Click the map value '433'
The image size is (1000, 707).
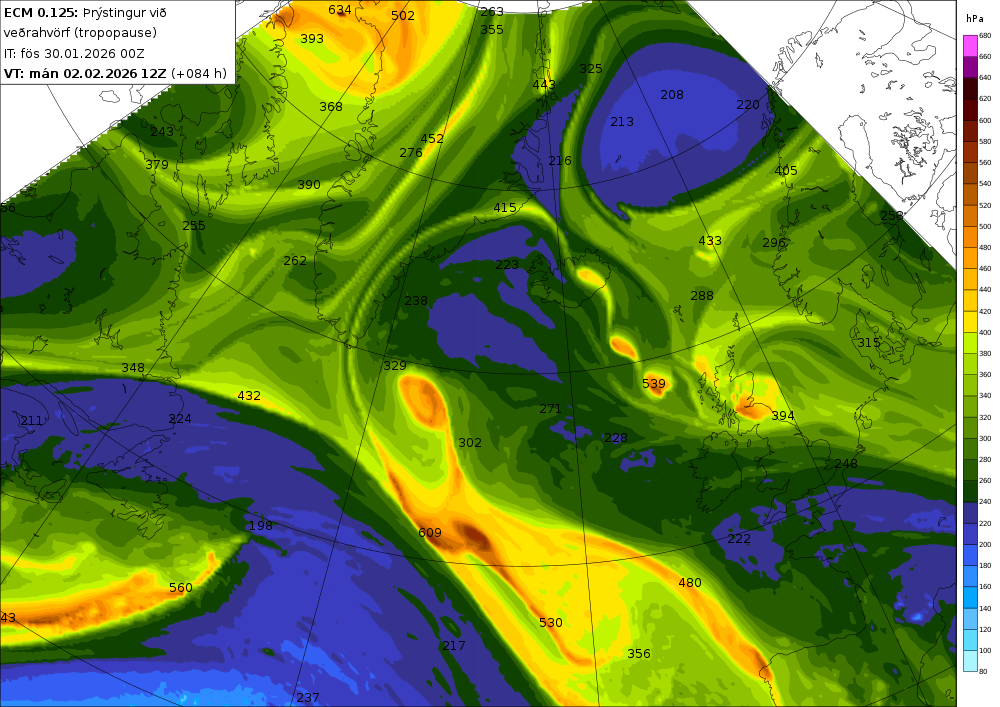point(710,241)
